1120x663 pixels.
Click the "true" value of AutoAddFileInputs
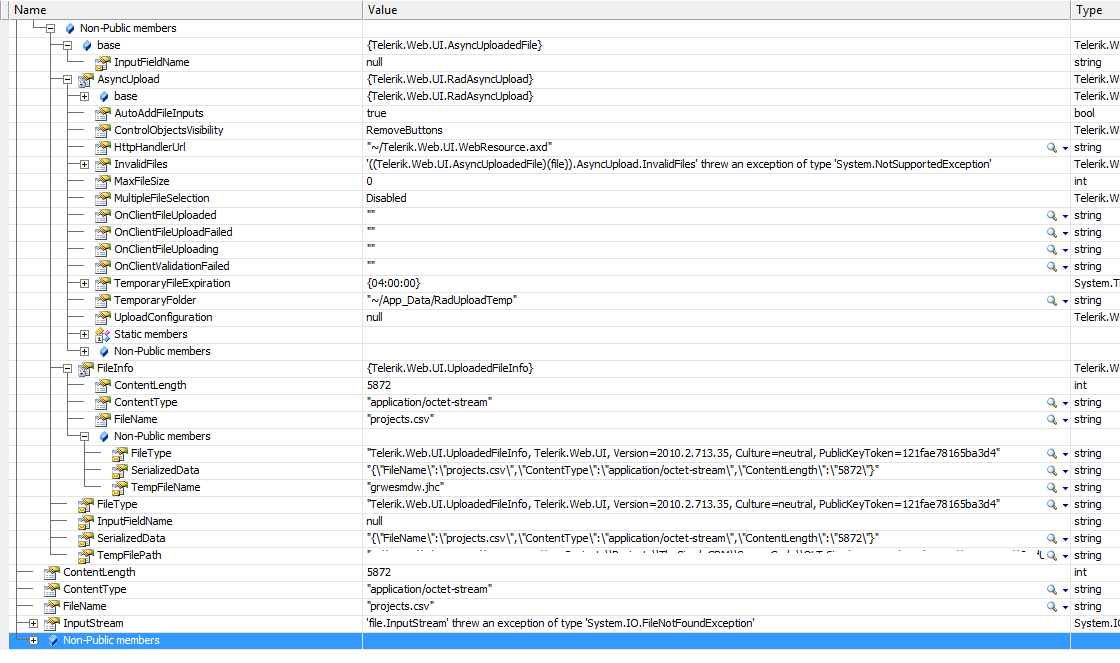click(376, 113)
